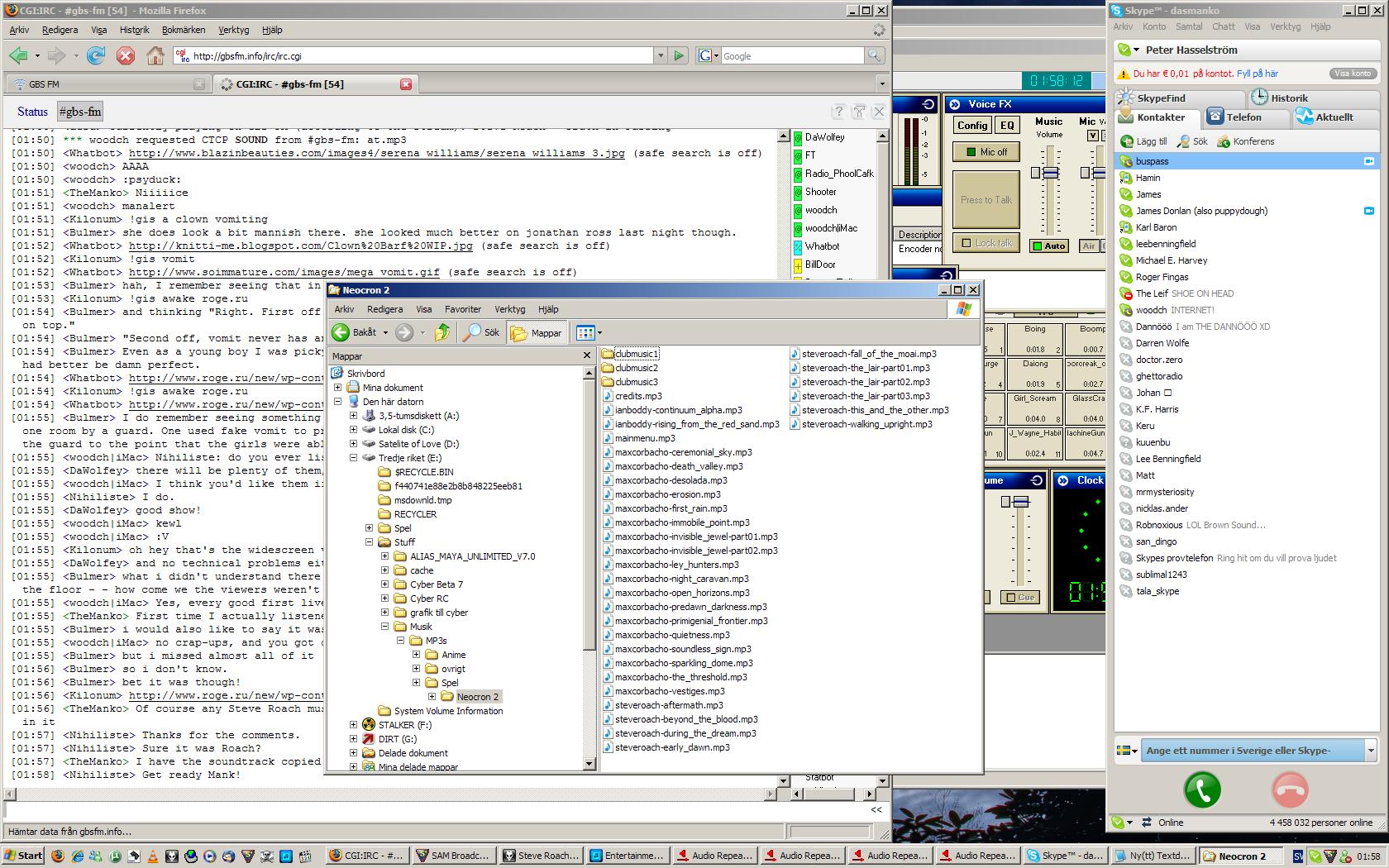This screenshot has width=1389, height=868.
Task: Open Skype taskbar button
Action: [1065, 856]
